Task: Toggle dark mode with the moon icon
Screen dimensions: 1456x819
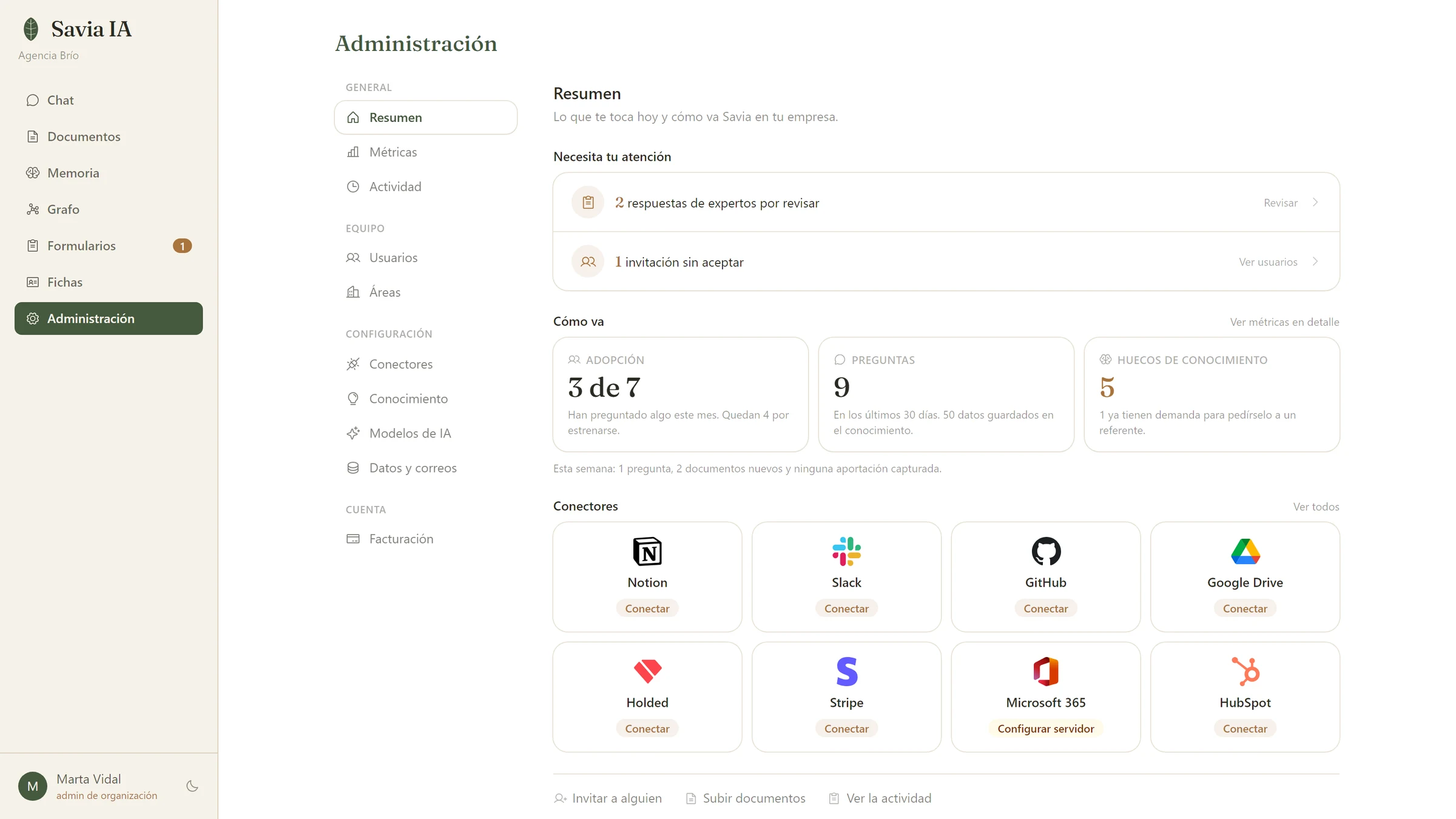Action: coord(192,786)
